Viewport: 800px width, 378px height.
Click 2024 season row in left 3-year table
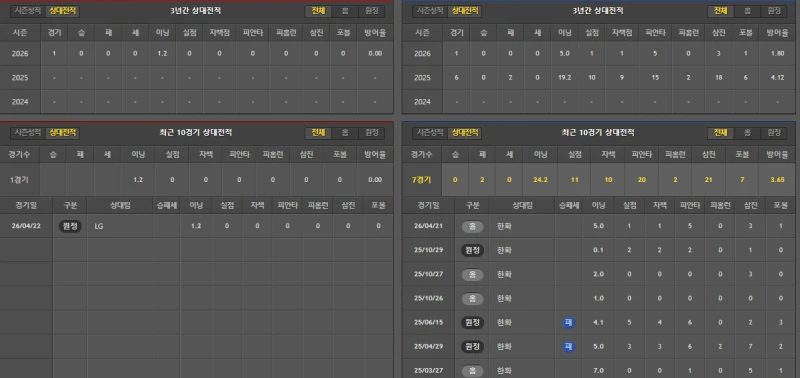pos(197,102)
